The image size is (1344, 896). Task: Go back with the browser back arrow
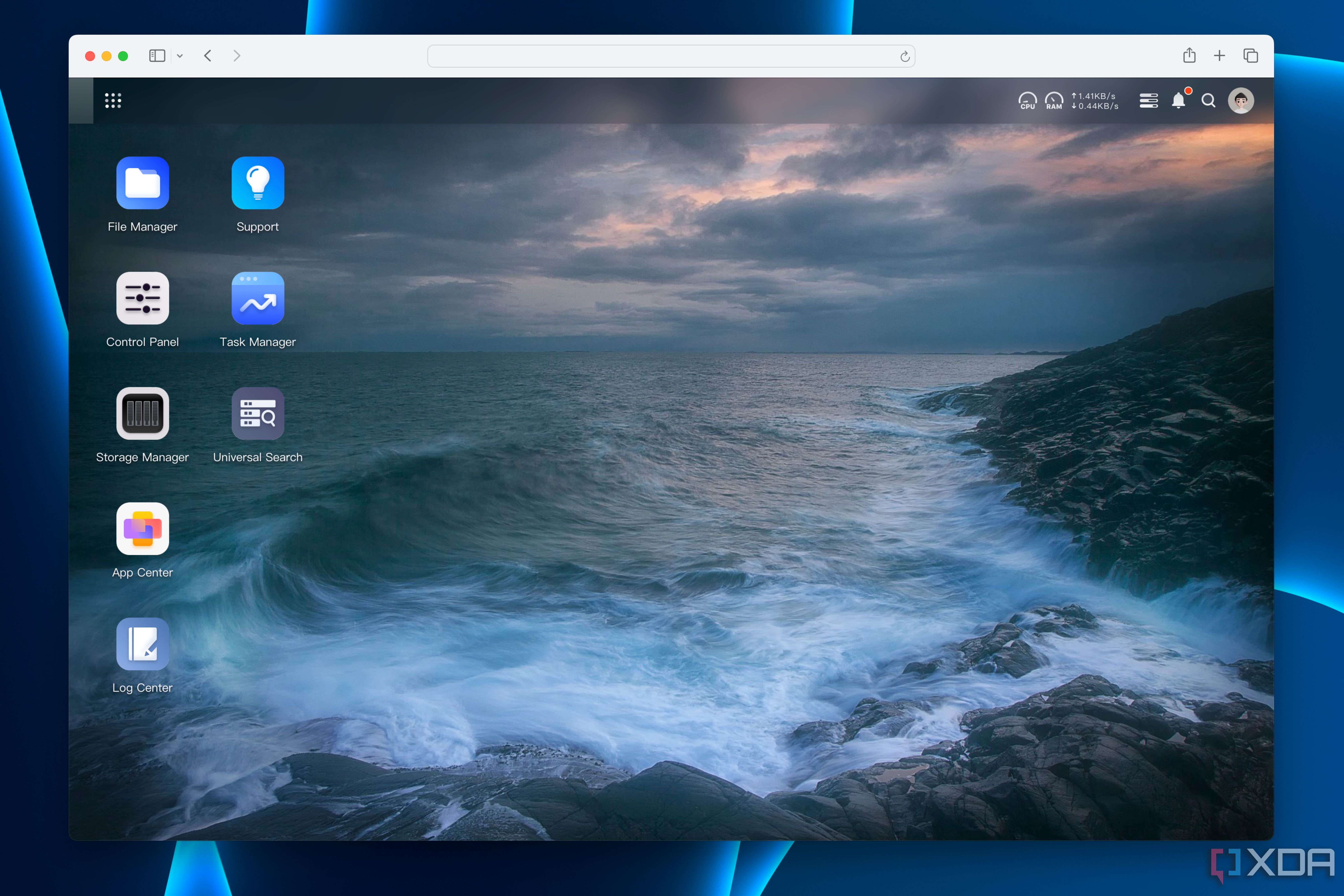point(208,56)
